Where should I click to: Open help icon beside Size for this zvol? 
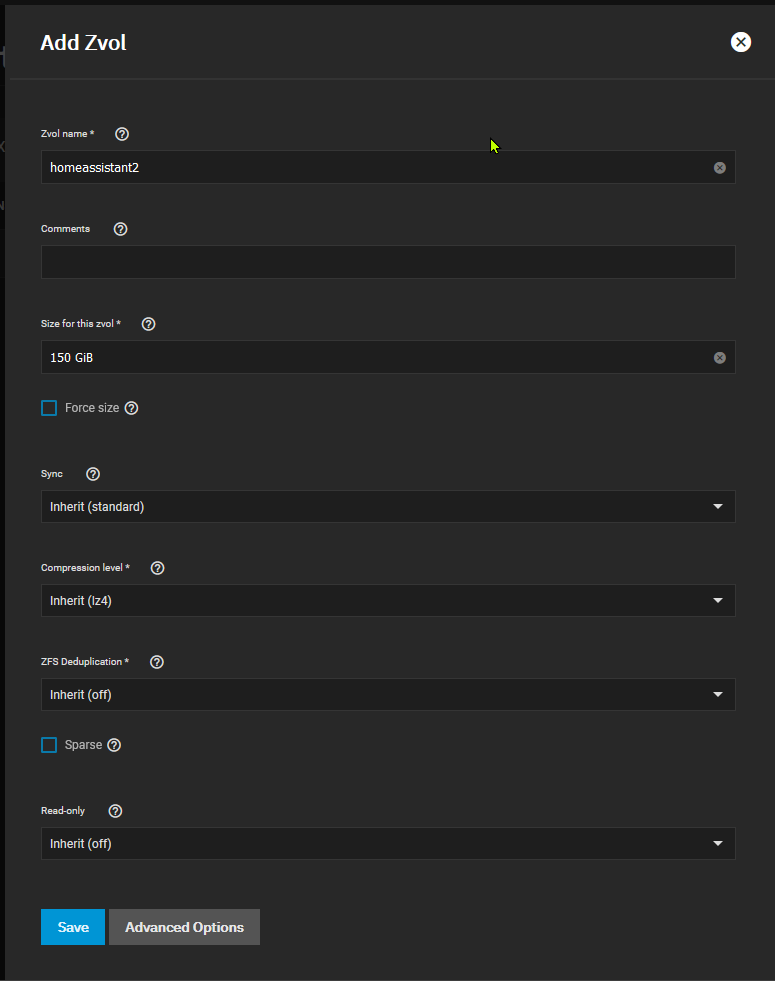coord(148,324)
